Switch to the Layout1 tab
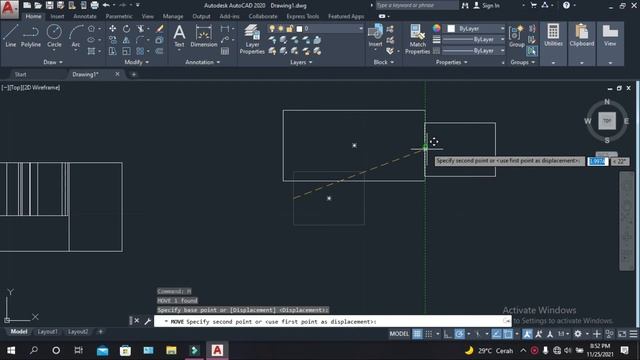640x360 pixels. [48, 331]
